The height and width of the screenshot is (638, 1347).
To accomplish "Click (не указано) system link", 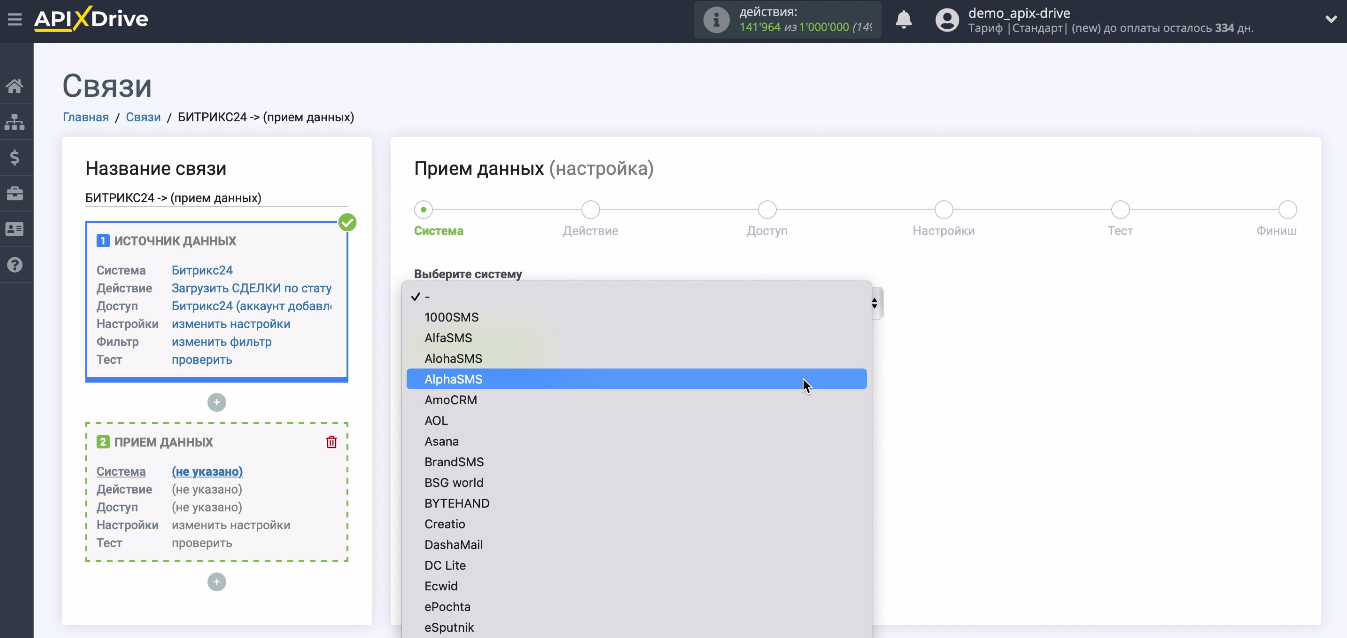I will point(207,471).
